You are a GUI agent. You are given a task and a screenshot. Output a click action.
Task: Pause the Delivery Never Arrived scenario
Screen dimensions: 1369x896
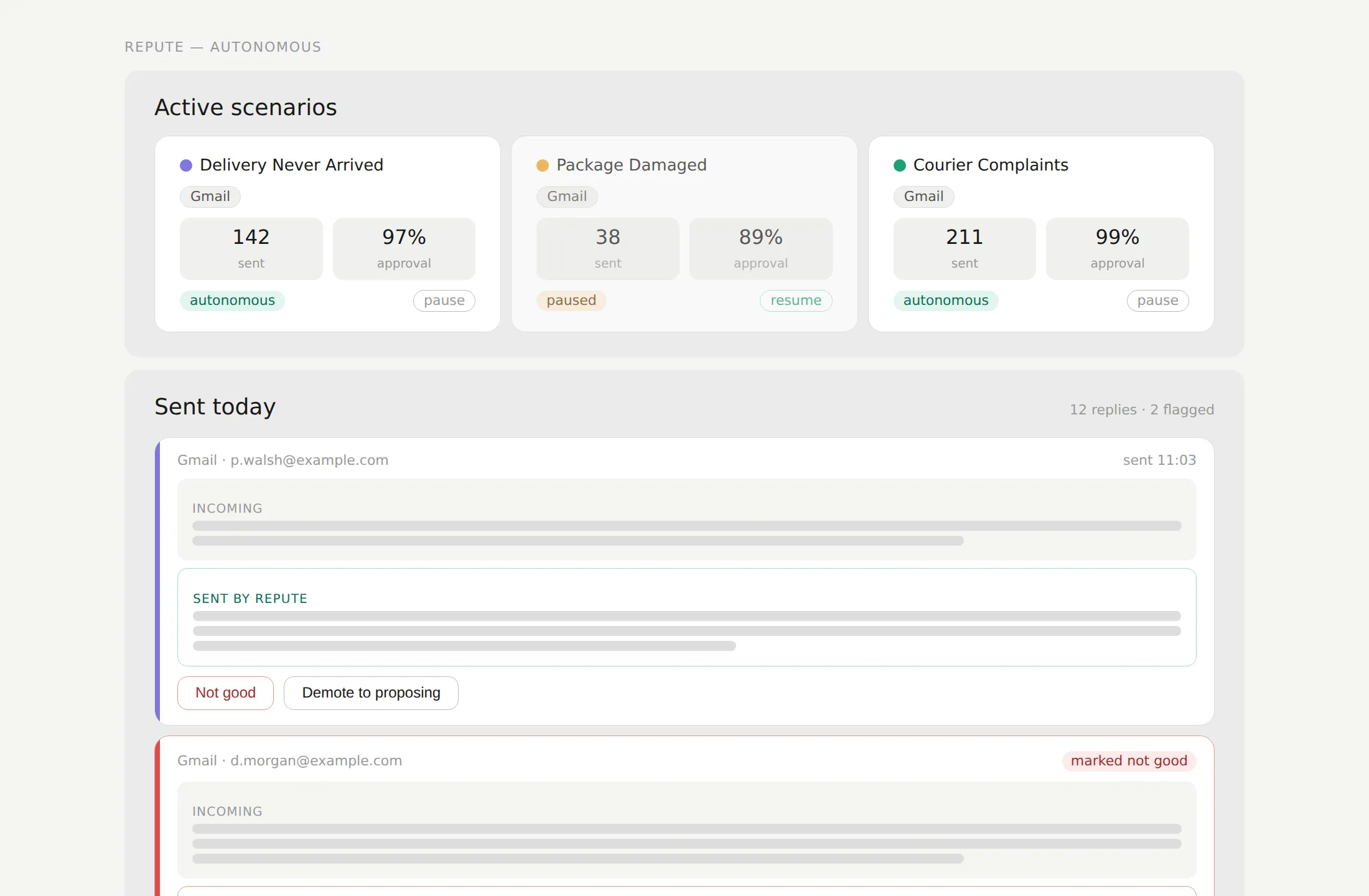[x=444, y=301]
